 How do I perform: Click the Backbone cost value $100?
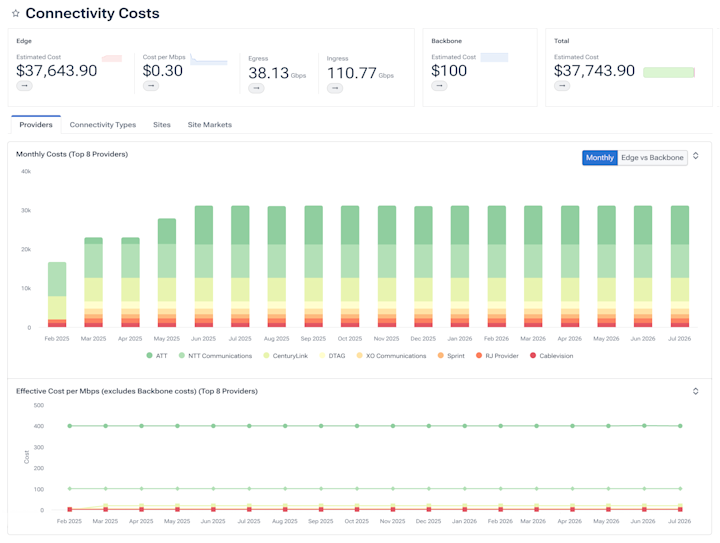449,71
